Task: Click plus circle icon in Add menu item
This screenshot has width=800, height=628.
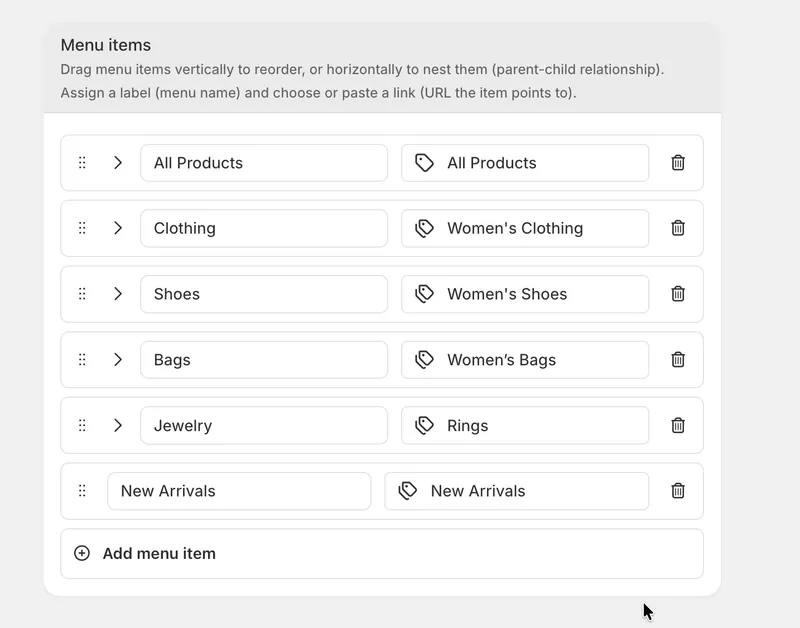Action: tap(82, 553)
